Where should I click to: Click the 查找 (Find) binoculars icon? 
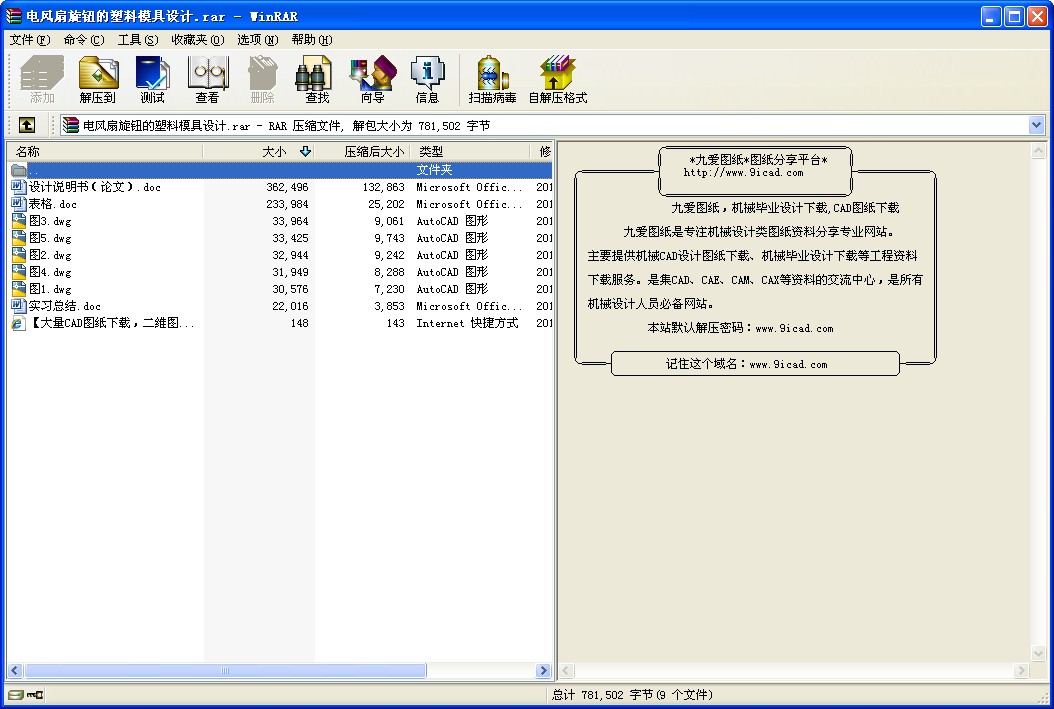tap(317, 79)
